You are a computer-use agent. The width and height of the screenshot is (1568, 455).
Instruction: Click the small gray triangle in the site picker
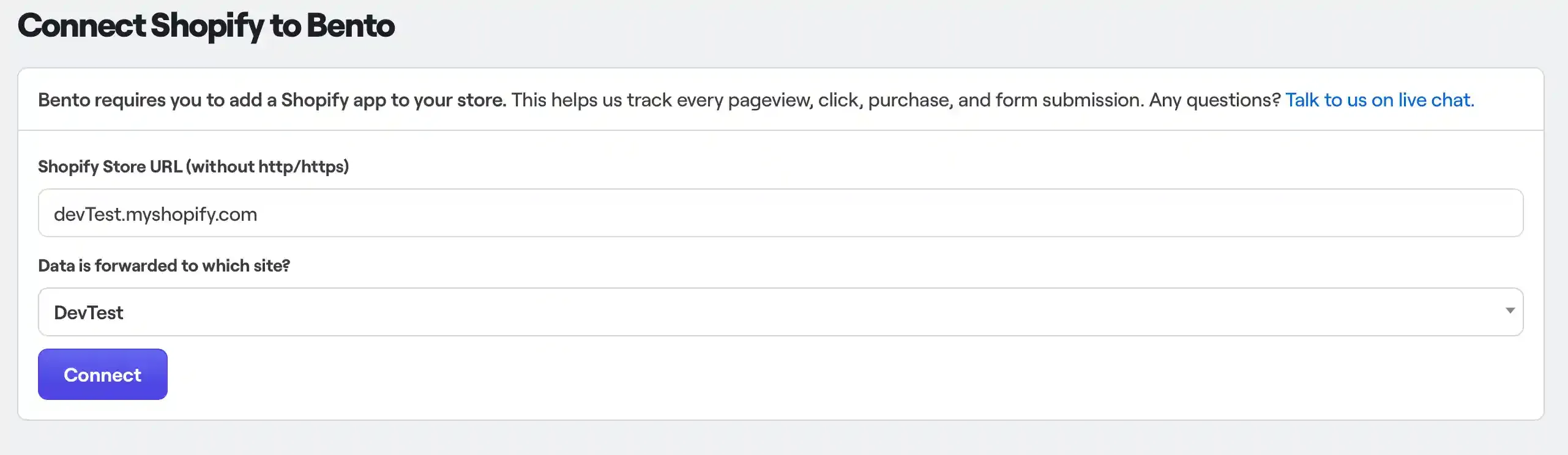pyautogui.click(x=1510, y=312)
